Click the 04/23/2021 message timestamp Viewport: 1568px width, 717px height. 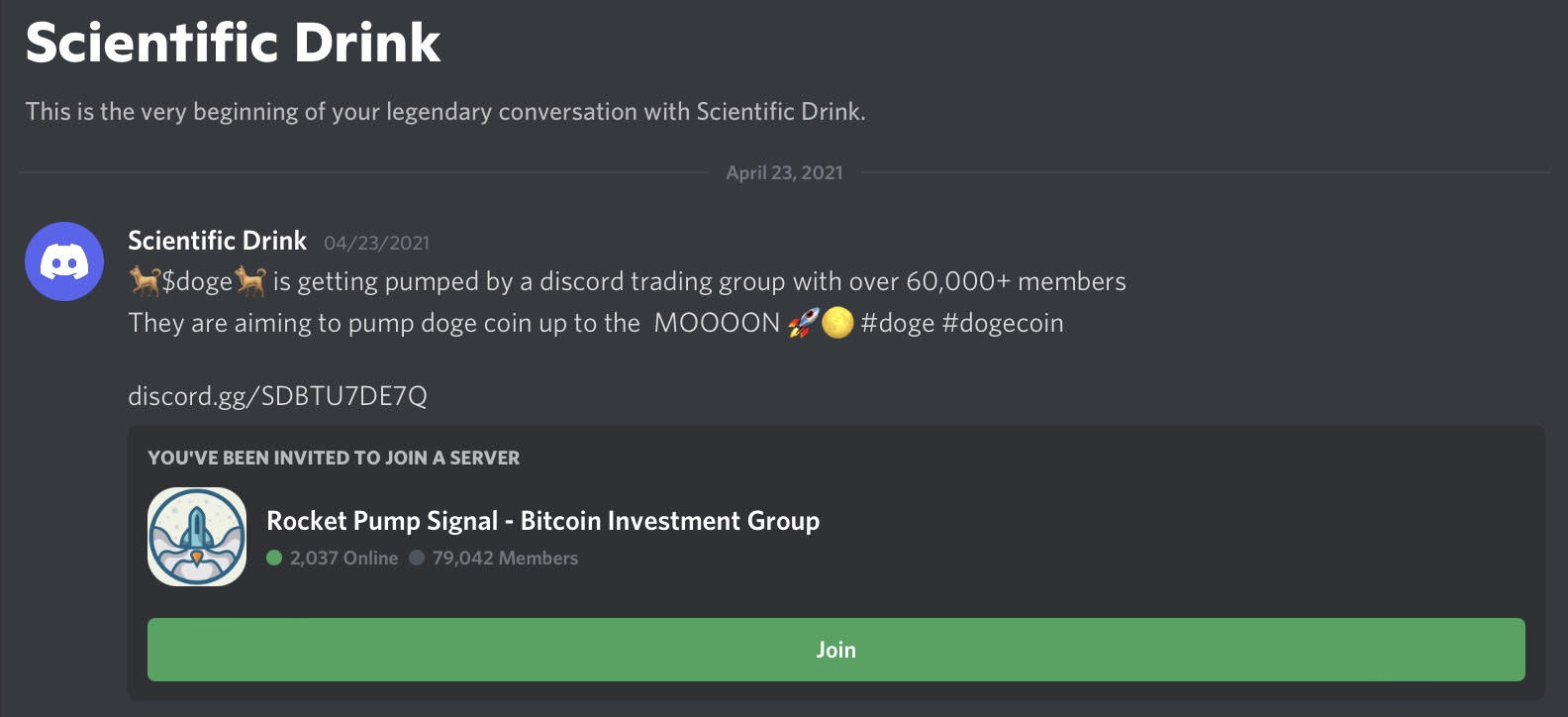376,243
